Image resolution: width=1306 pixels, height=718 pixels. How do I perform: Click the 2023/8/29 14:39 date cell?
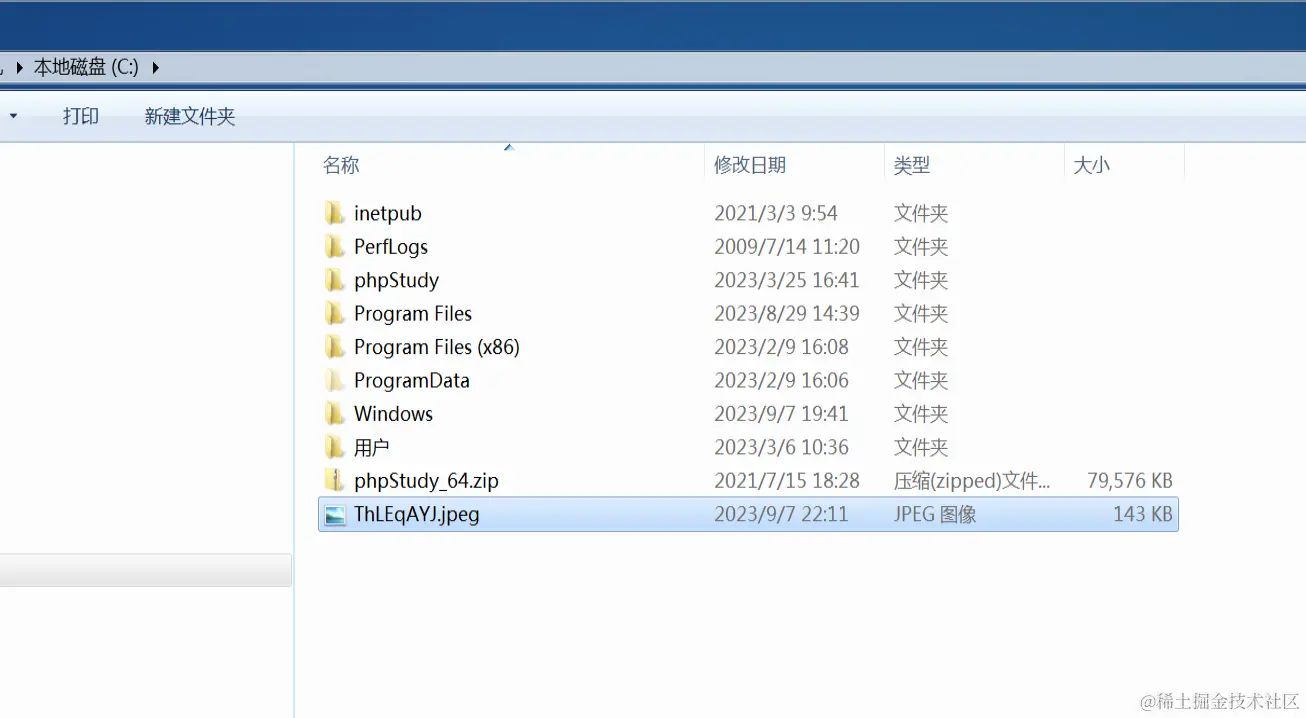(x=787, y=314)
